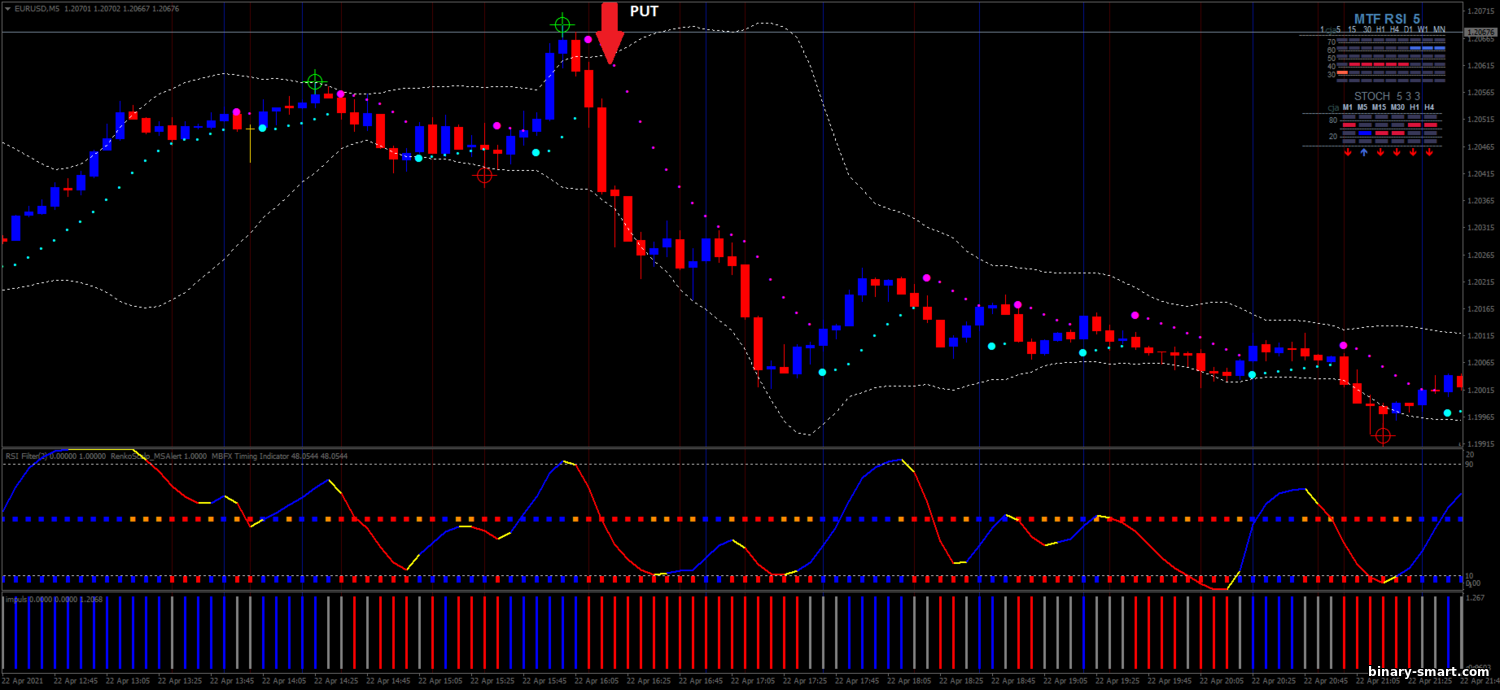Select the M15 column header in STOCH panel
Image resolution: width=1500 pixels, height=690 pixels.
(x=1379, y=107)
